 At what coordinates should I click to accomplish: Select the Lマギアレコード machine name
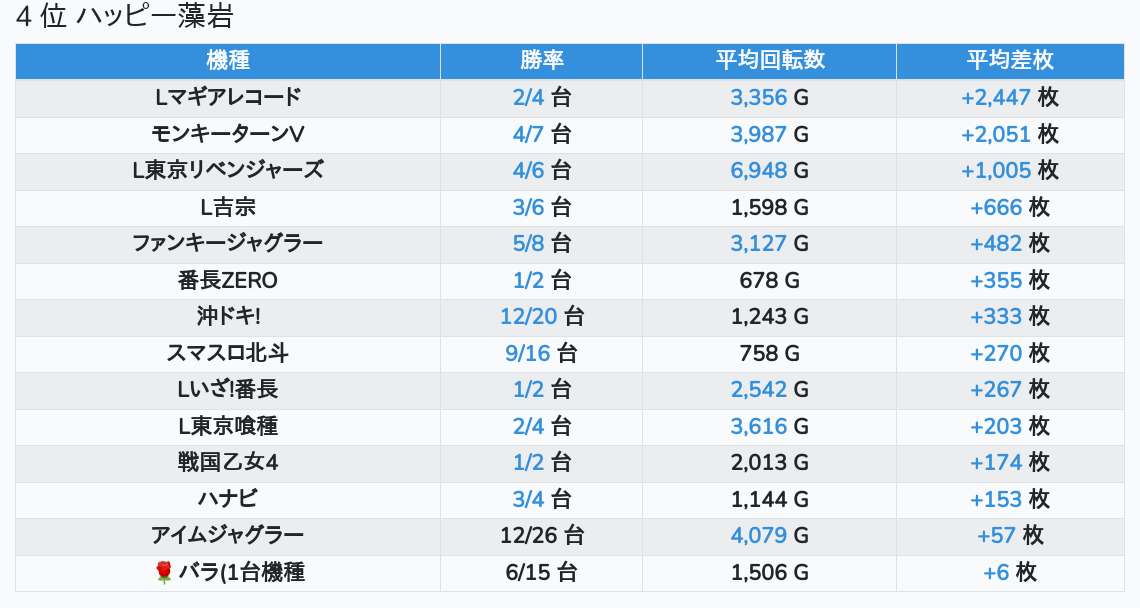pyautogui.click(x=228, y=98)
